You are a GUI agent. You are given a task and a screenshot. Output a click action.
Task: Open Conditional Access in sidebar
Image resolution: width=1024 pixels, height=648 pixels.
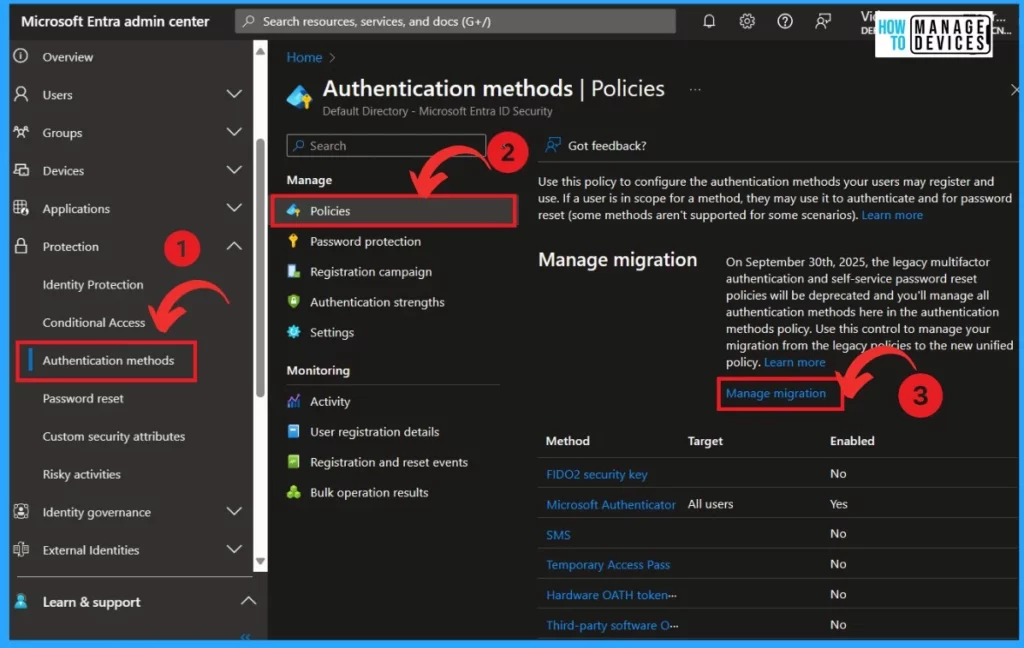[93, 322]
